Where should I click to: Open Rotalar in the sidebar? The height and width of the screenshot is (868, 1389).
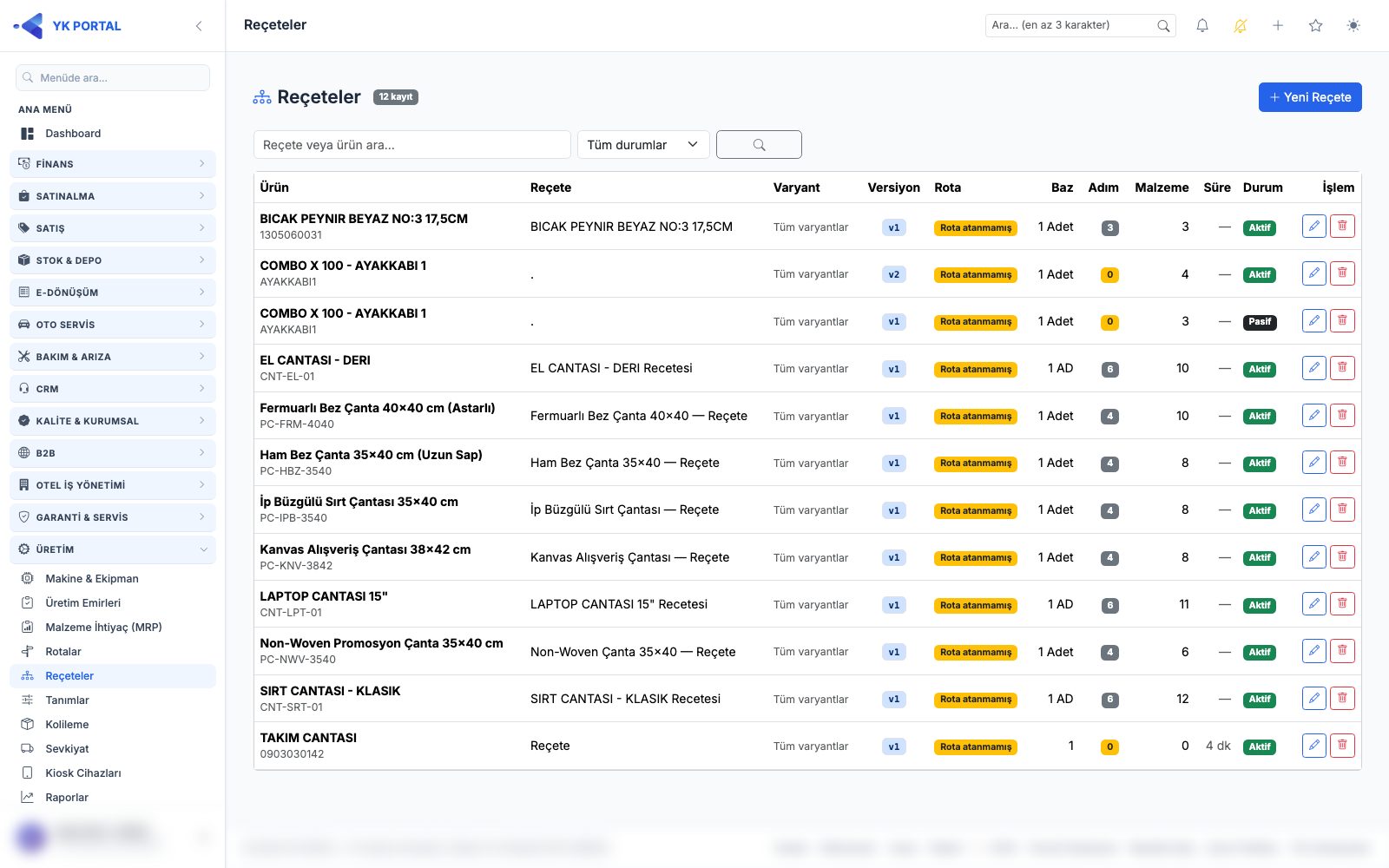coord(63,652)
